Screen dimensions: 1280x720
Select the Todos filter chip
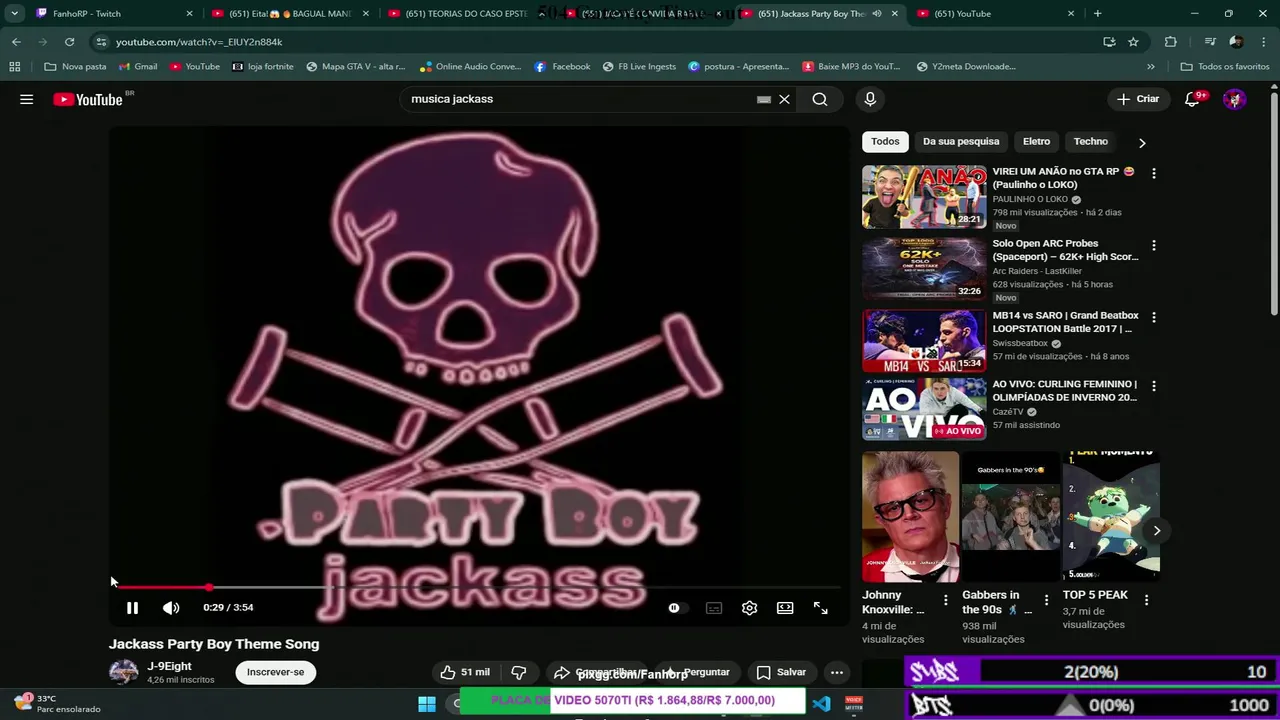pos(885,141)
